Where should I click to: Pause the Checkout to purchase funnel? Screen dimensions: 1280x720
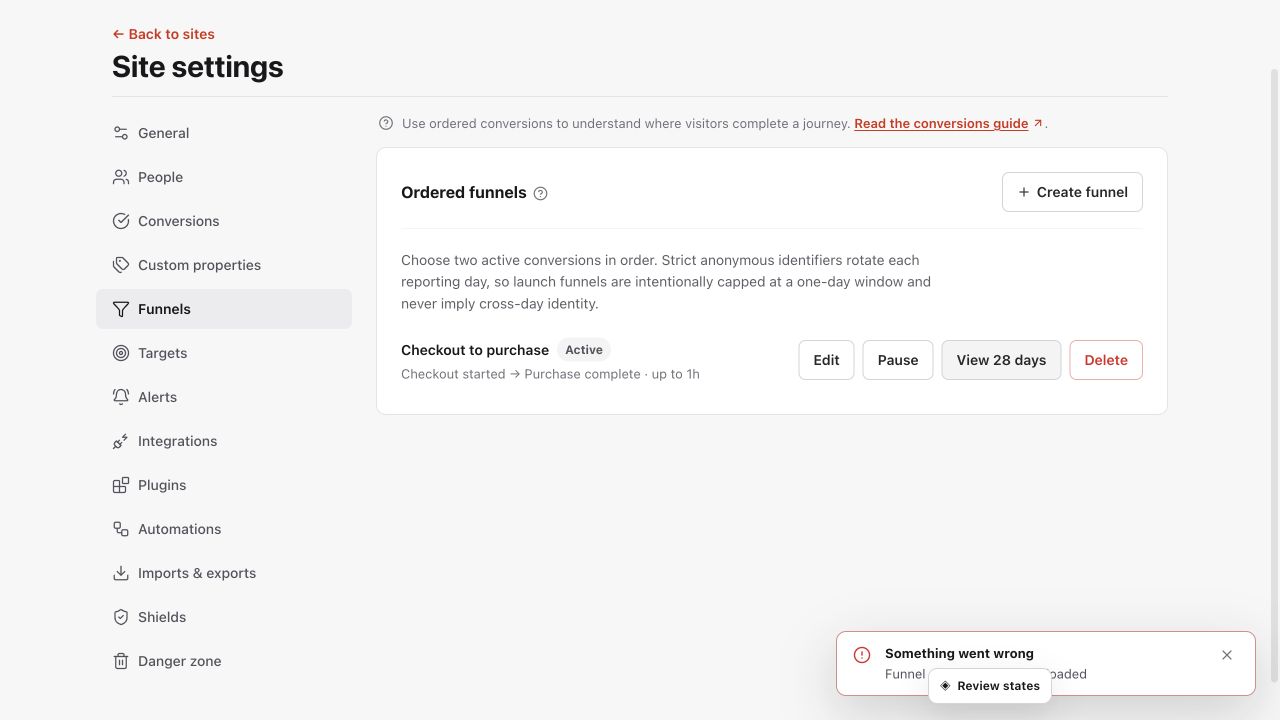[898, 360]
